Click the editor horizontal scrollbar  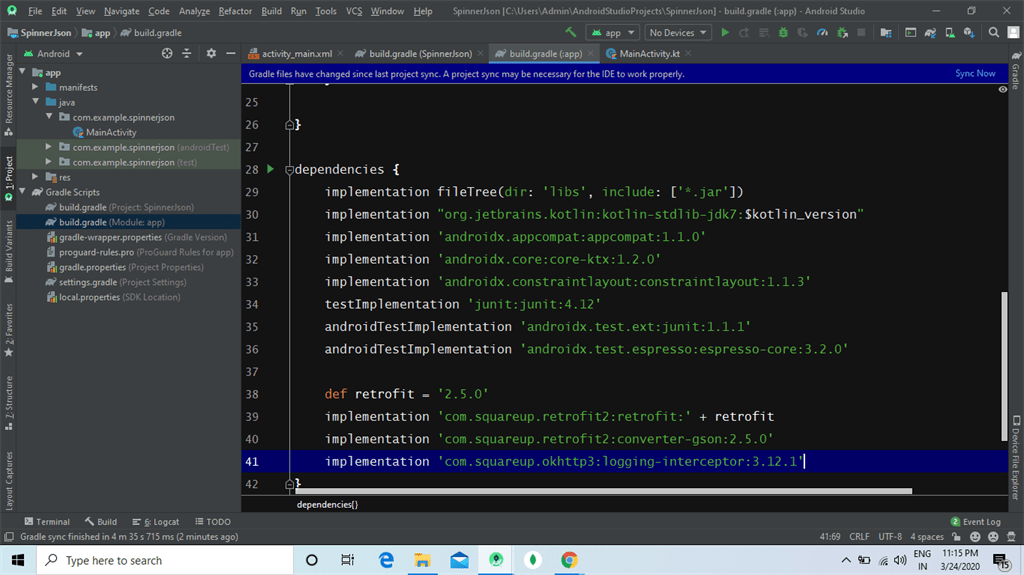tap(603, 491)
